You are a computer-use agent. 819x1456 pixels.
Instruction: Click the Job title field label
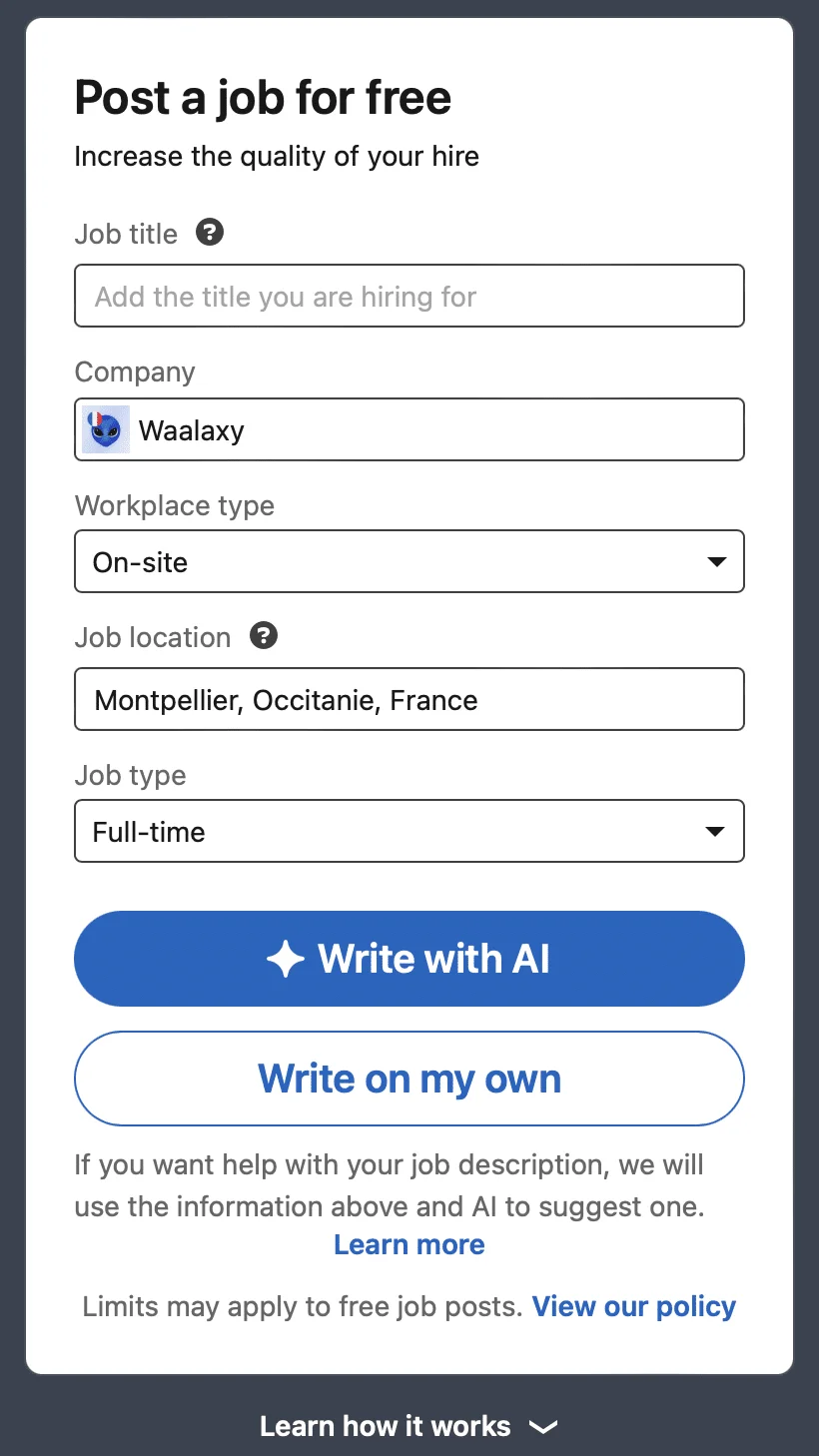tap(126, 234)
